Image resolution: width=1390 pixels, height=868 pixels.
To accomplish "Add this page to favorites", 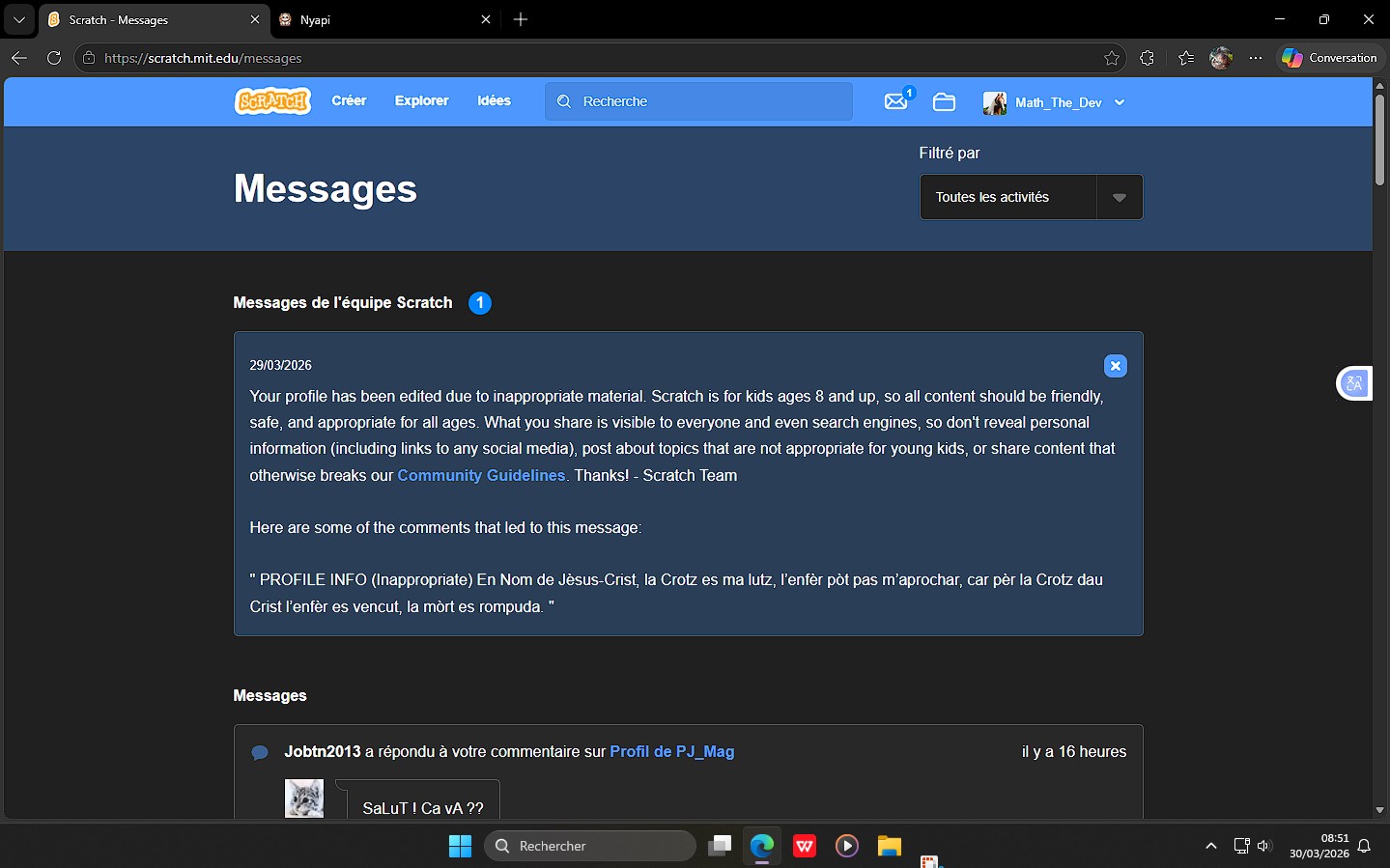I will [1112, 58].
